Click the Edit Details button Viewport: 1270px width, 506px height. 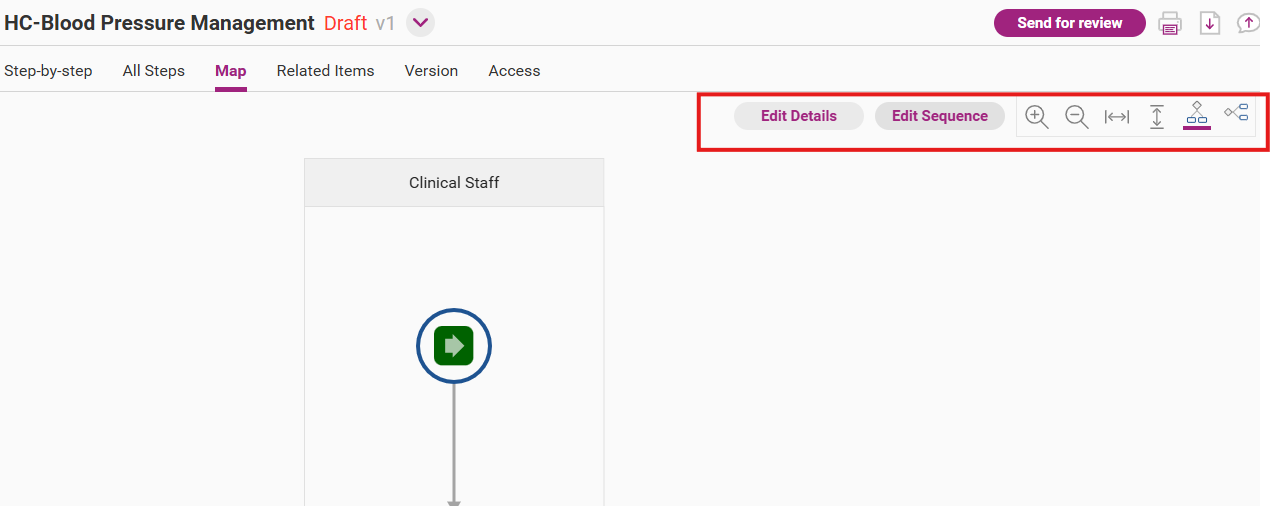coord(799,116)
